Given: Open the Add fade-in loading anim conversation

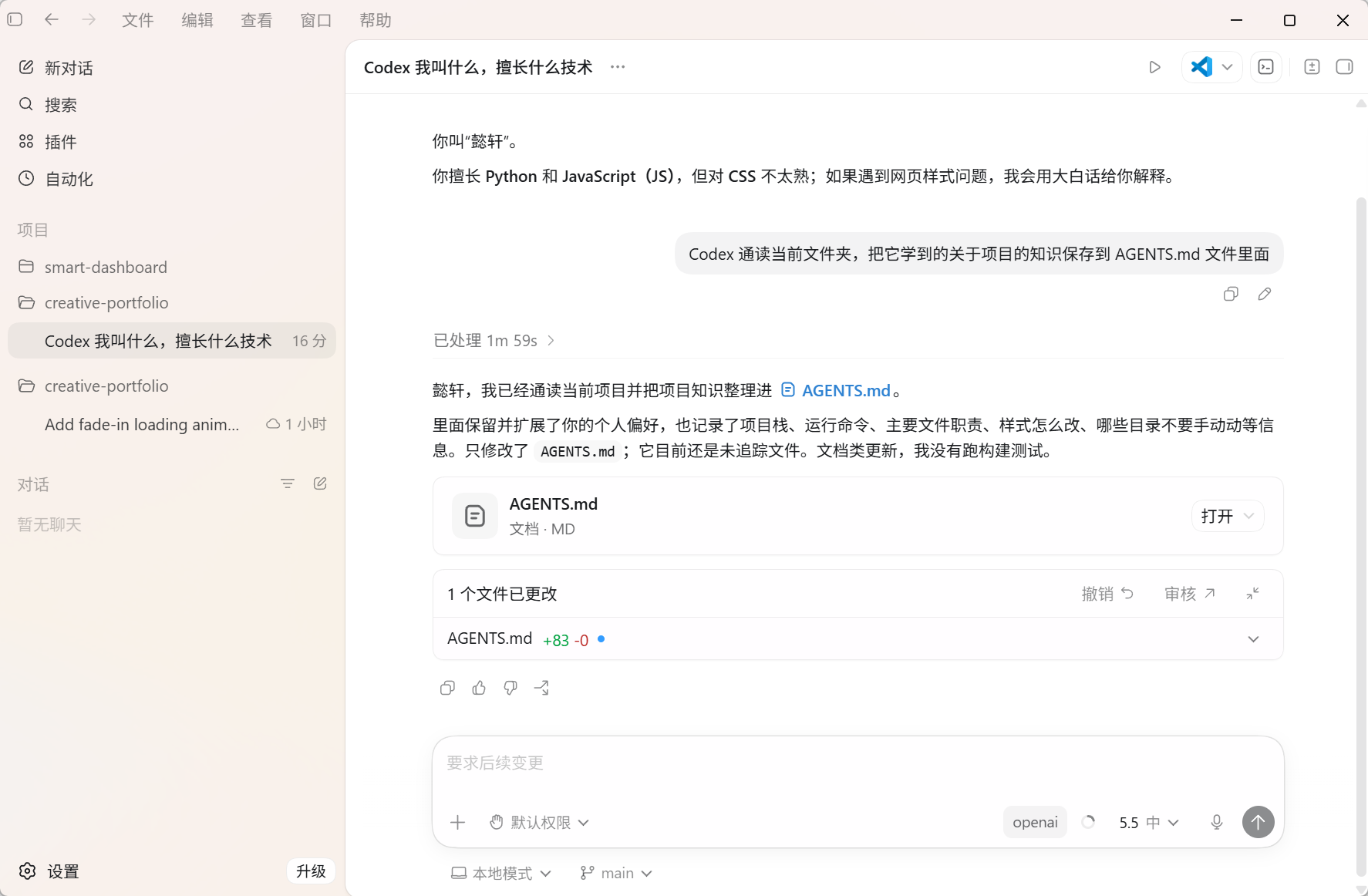Looking at the screenshot, I should (171, 424).
